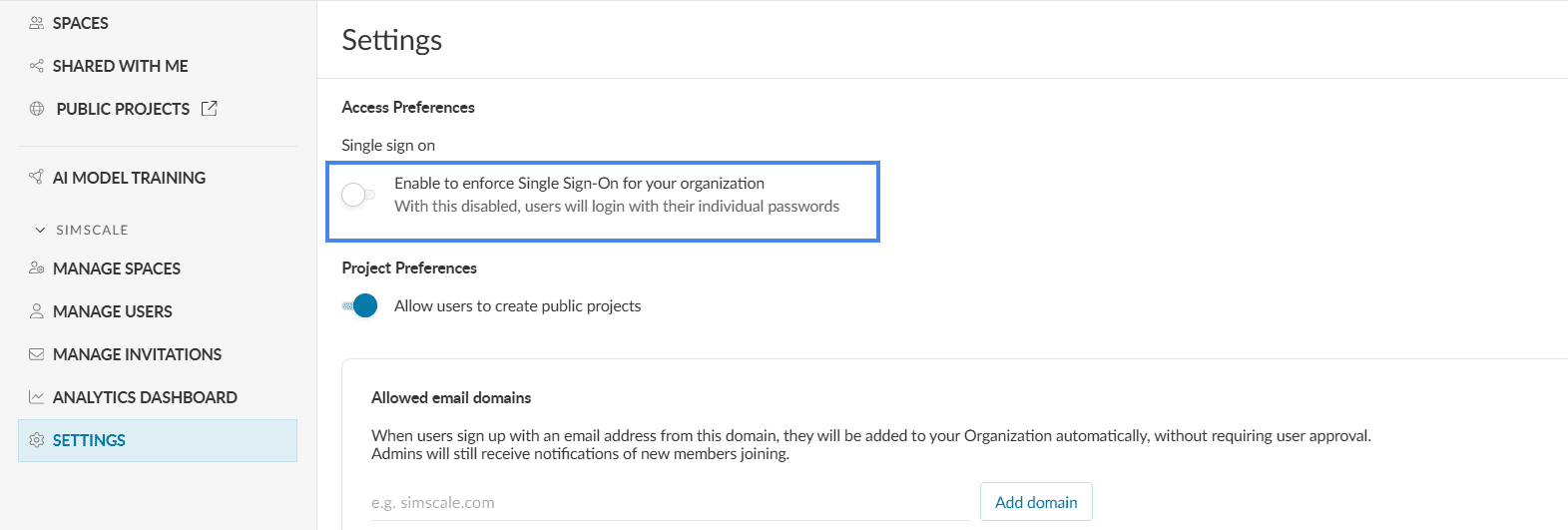Open the Analytics Dashboard page

pyautogui.click(x=145, y=397)
